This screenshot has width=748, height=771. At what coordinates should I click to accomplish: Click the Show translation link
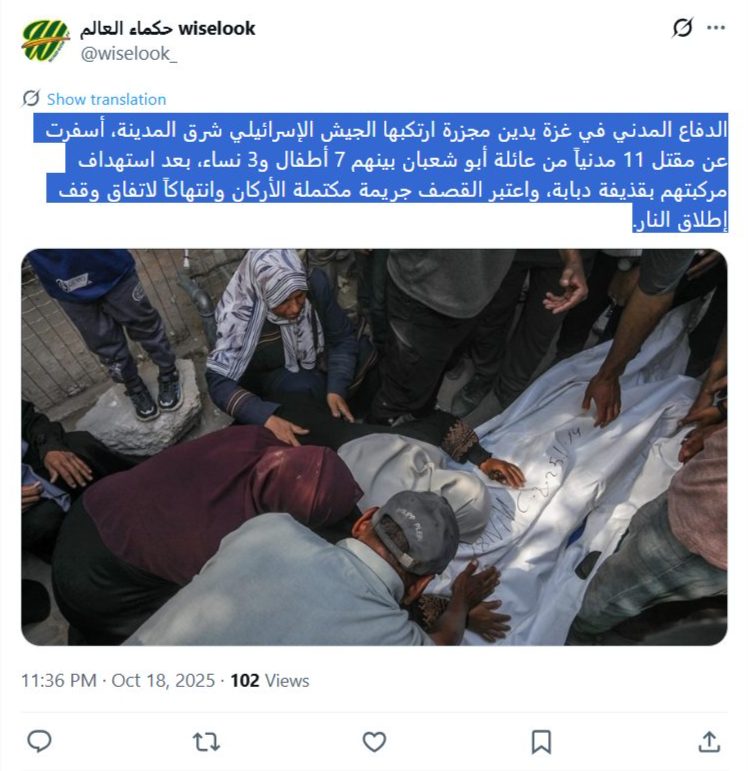(x=106, y=99)
